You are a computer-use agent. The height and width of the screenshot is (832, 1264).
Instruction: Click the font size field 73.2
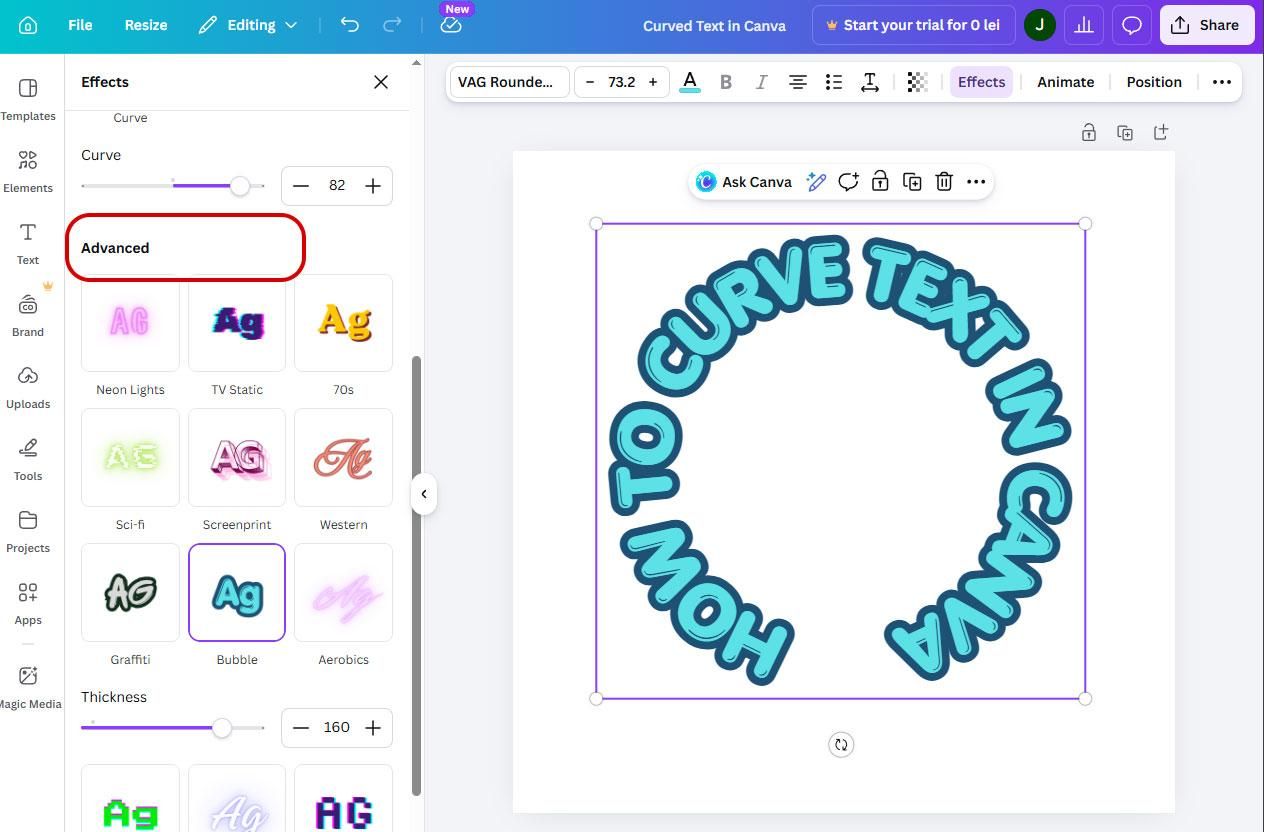[621, 82]
